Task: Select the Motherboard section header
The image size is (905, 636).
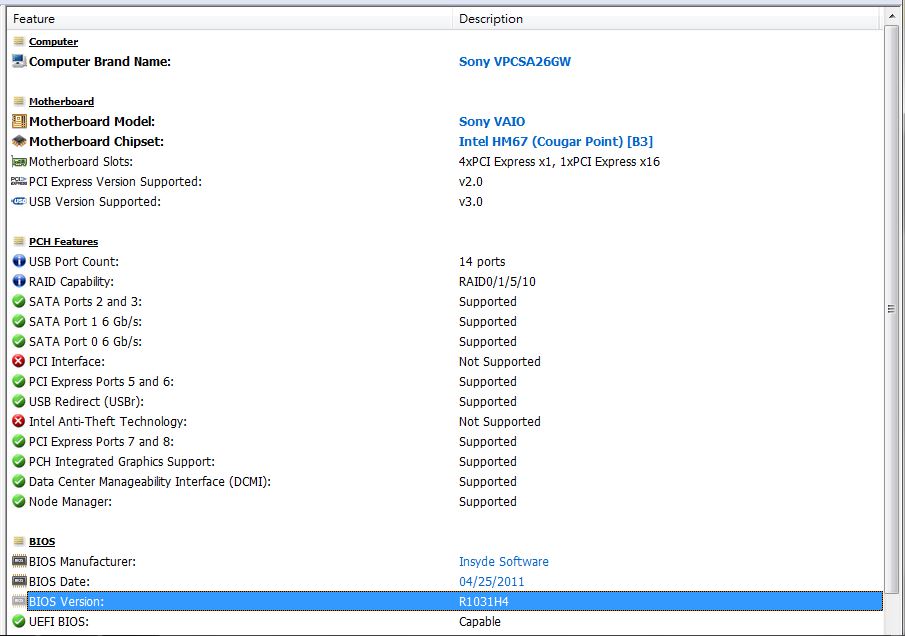Action: tap(61, 102)
